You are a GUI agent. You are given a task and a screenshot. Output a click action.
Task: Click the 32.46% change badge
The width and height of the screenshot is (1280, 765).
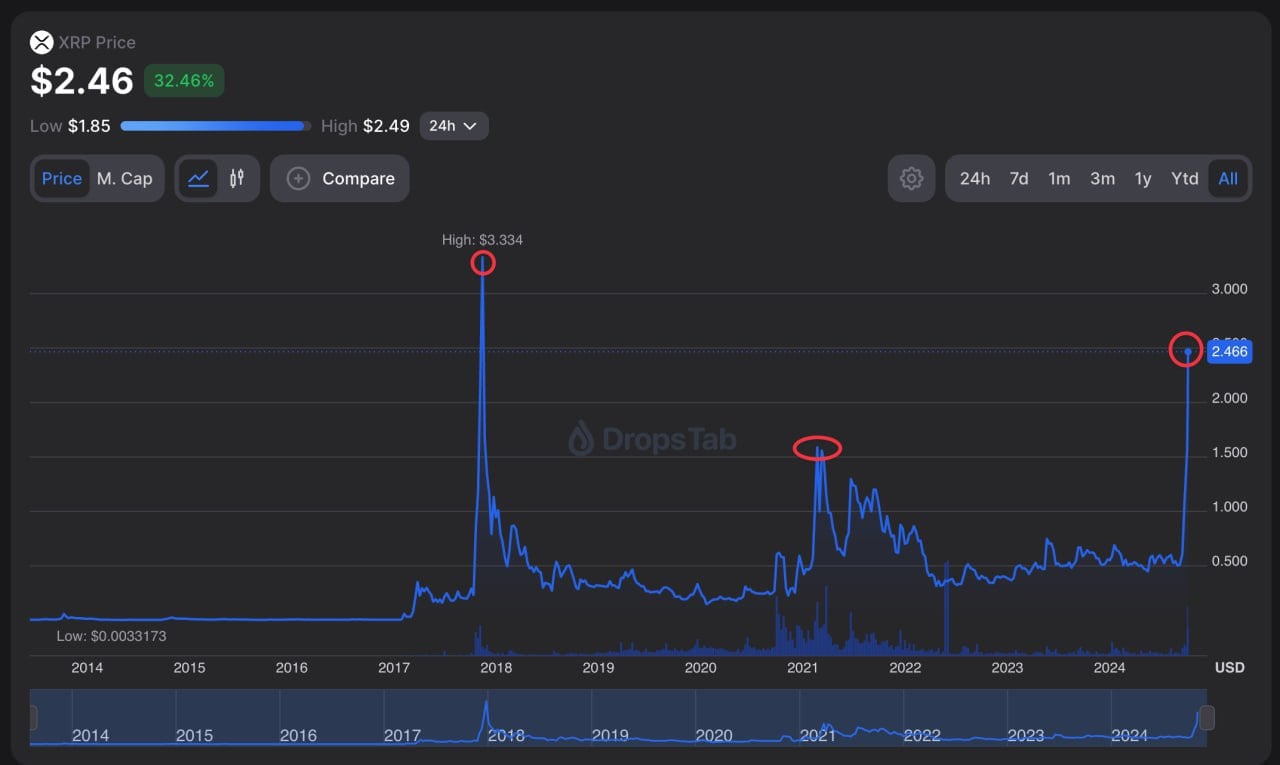click(184, 81)
